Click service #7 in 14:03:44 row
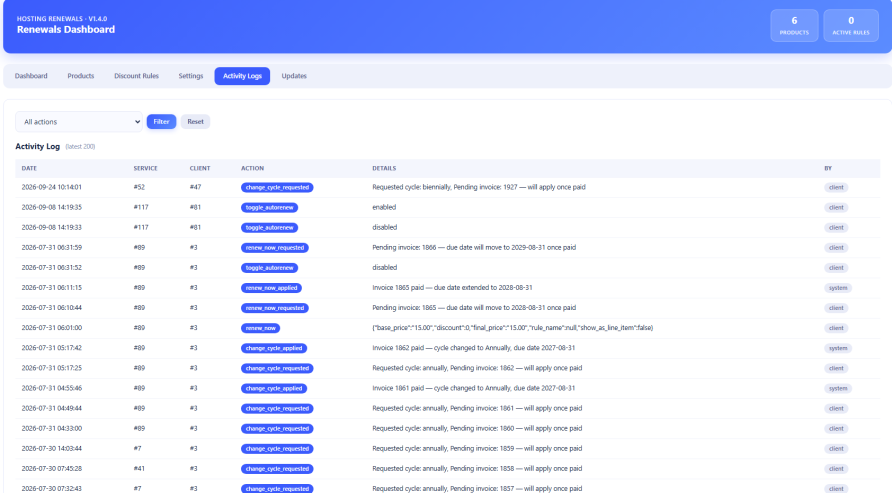Viewport: 892px width, 493px height. tap(138, 449)
